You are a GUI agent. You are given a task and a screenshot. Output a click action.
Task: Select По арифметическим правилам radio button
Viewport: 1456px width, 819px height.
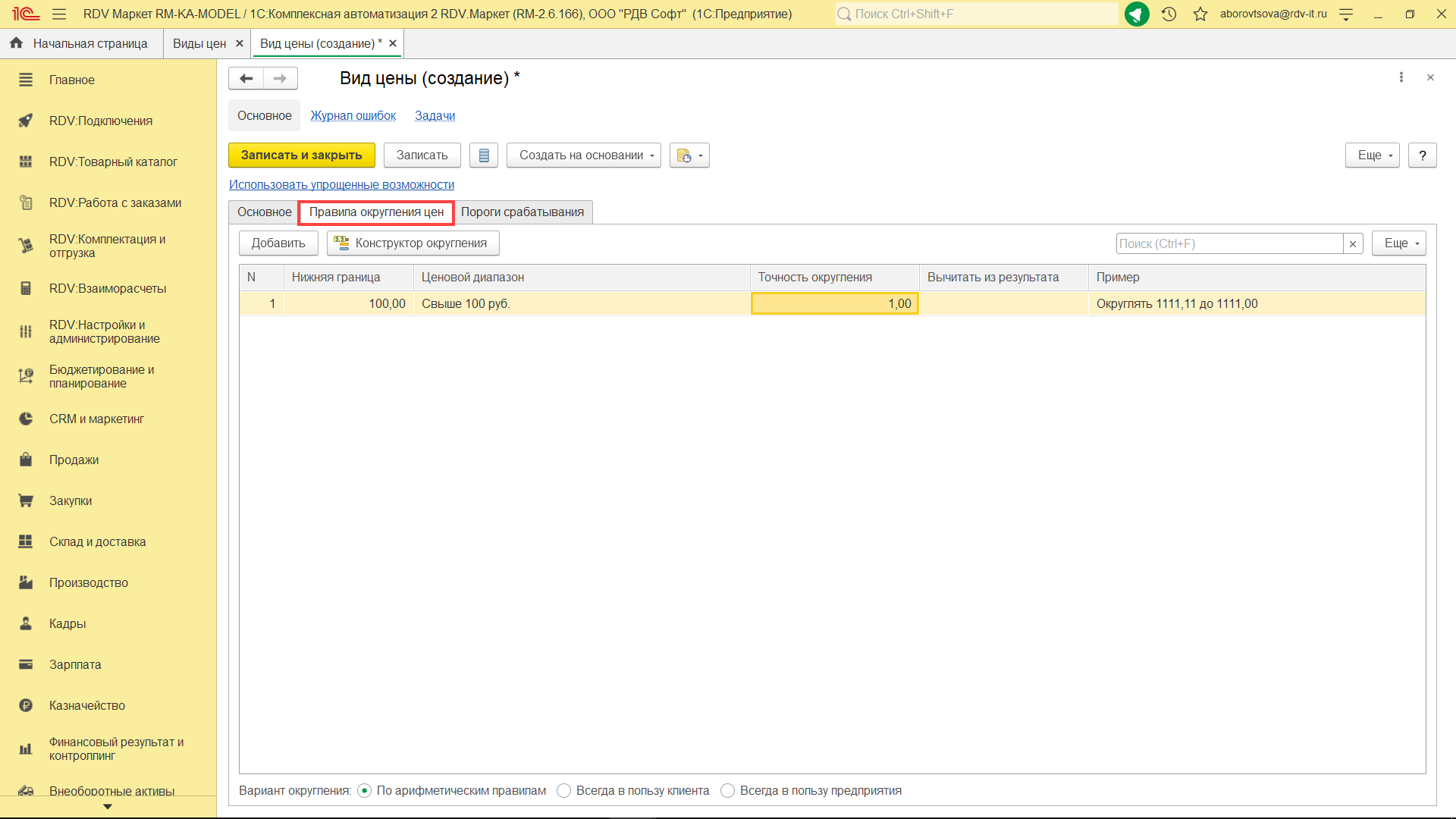pyautogui.click(x=364, y=790)
